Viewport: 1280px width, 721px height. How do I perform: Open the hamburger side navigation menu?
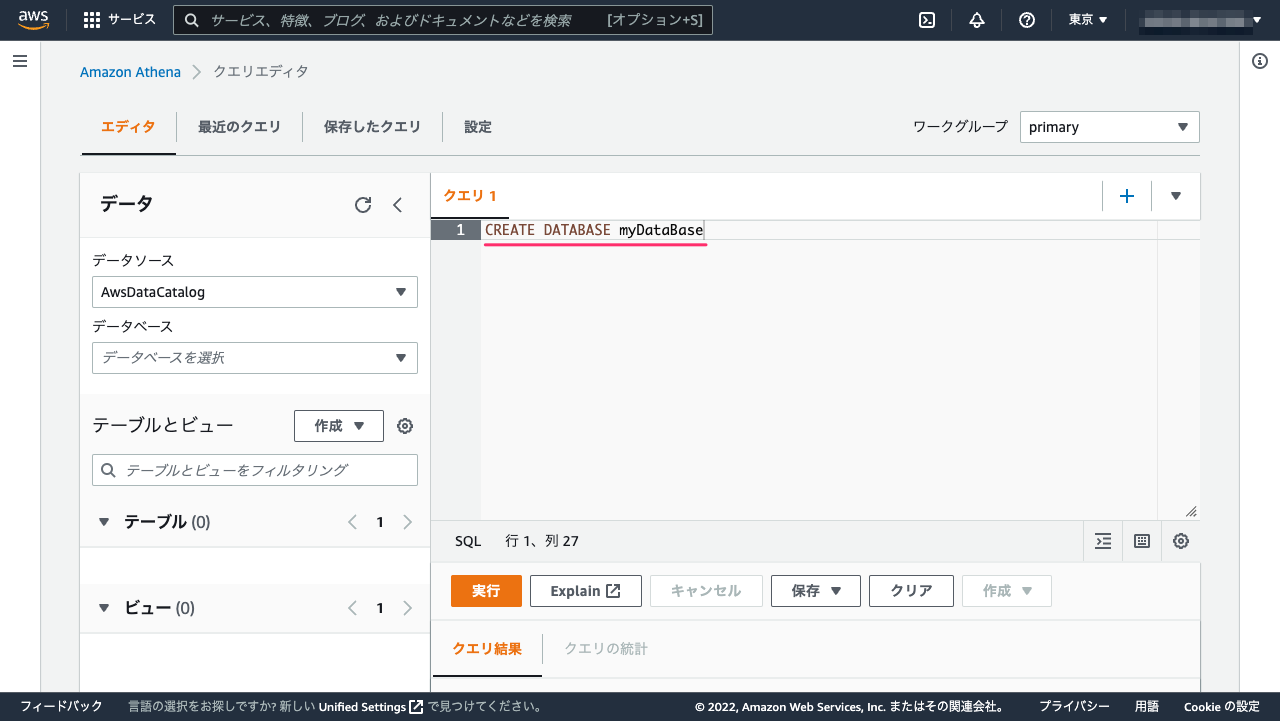(20, 62)
